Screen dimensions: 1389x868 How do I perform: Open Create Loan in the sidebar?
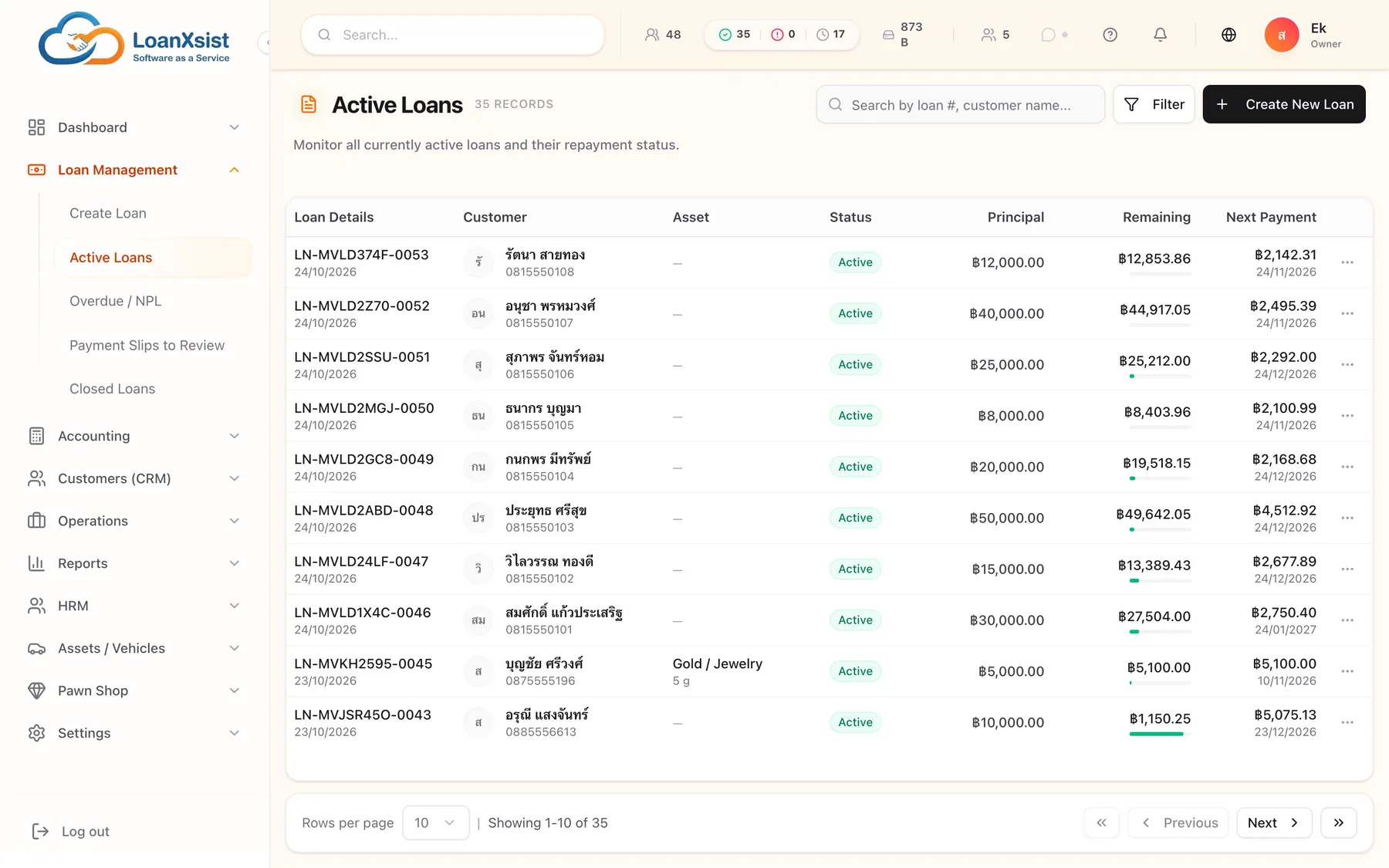(108, 213)
